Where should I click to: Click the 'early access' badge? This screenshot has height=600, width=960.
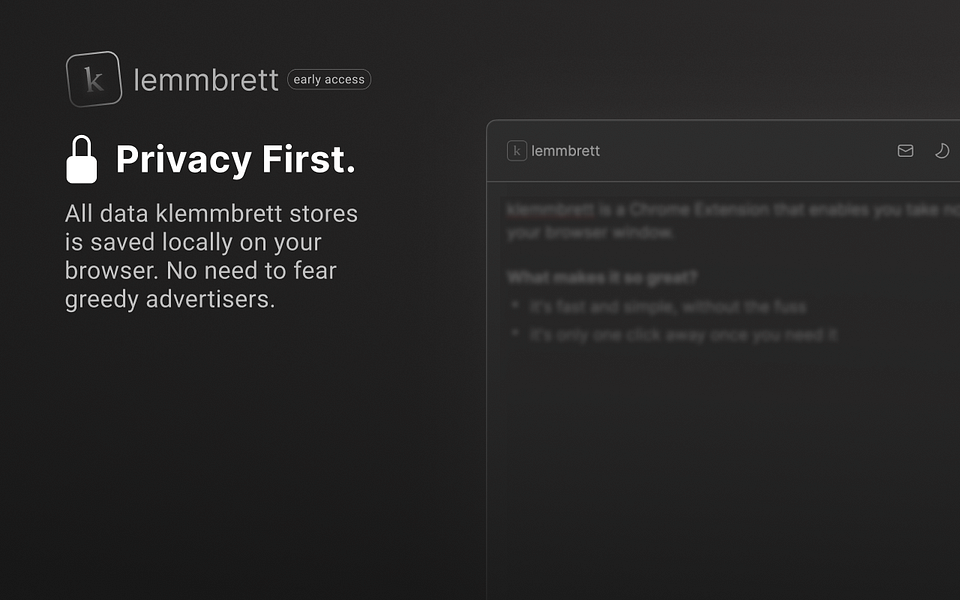point(328,79)
